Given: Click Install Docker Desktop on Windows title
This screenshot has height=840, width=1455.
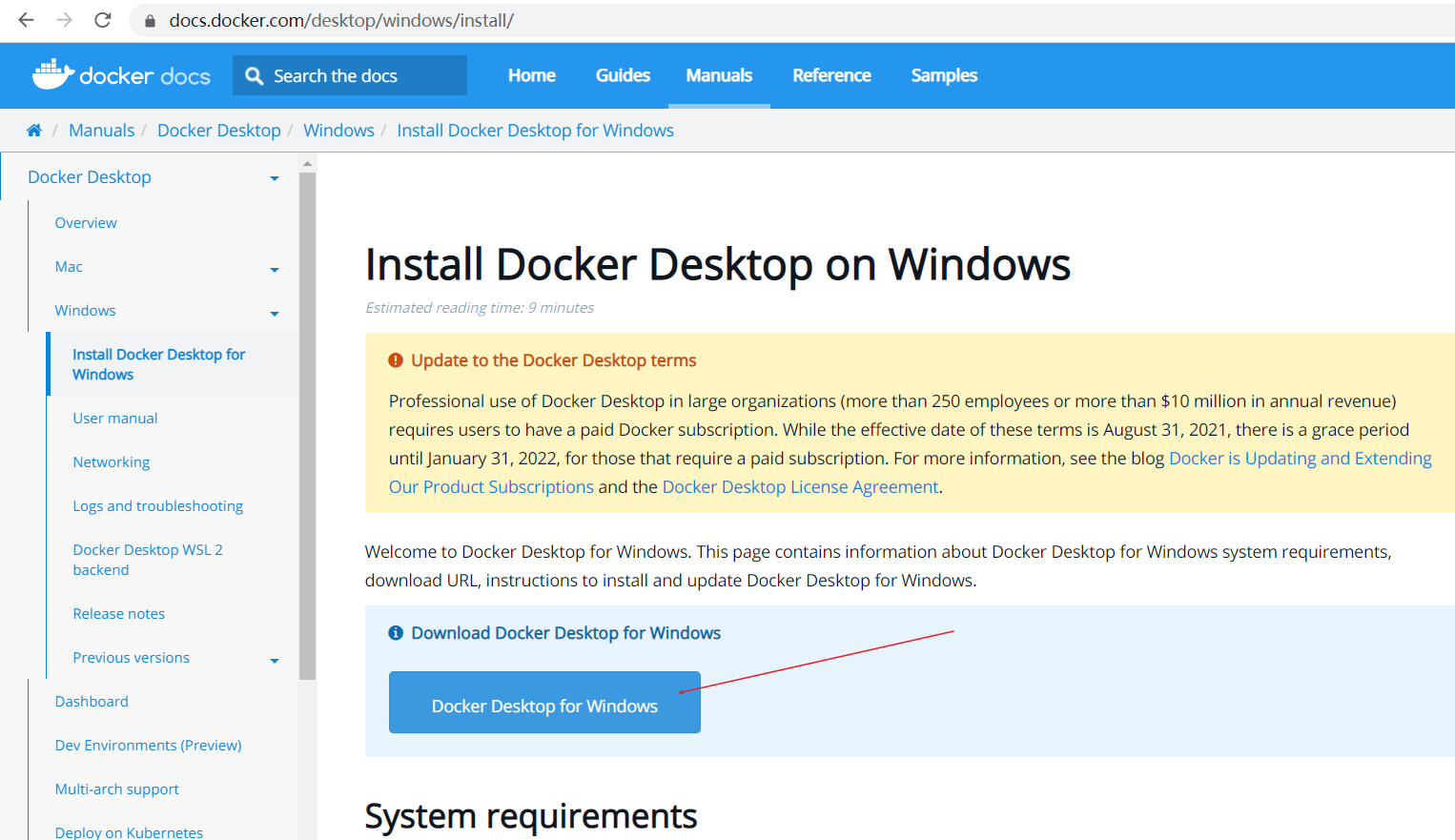Looking at the screenshot, I should [718, 264].
